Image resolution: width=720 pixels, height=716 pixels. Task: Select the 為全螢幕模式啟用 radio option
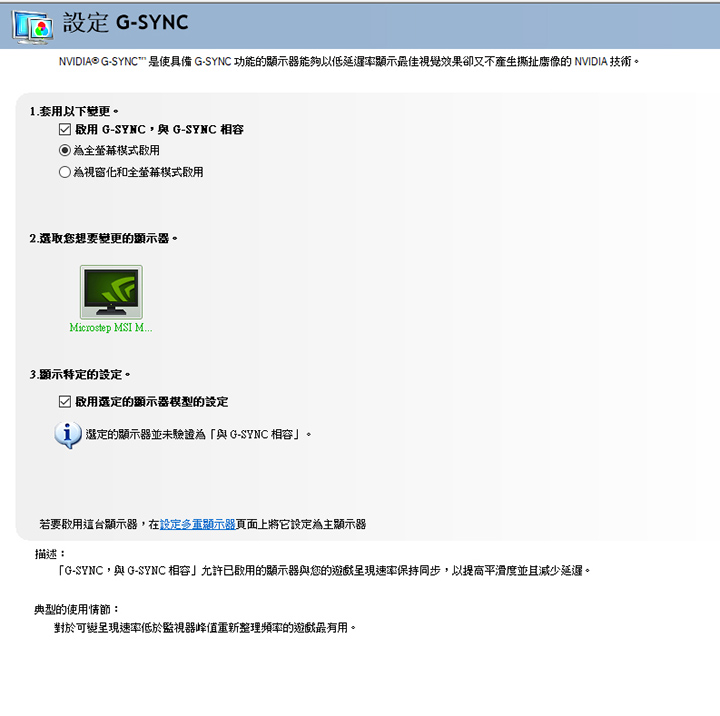pos(65,150)
